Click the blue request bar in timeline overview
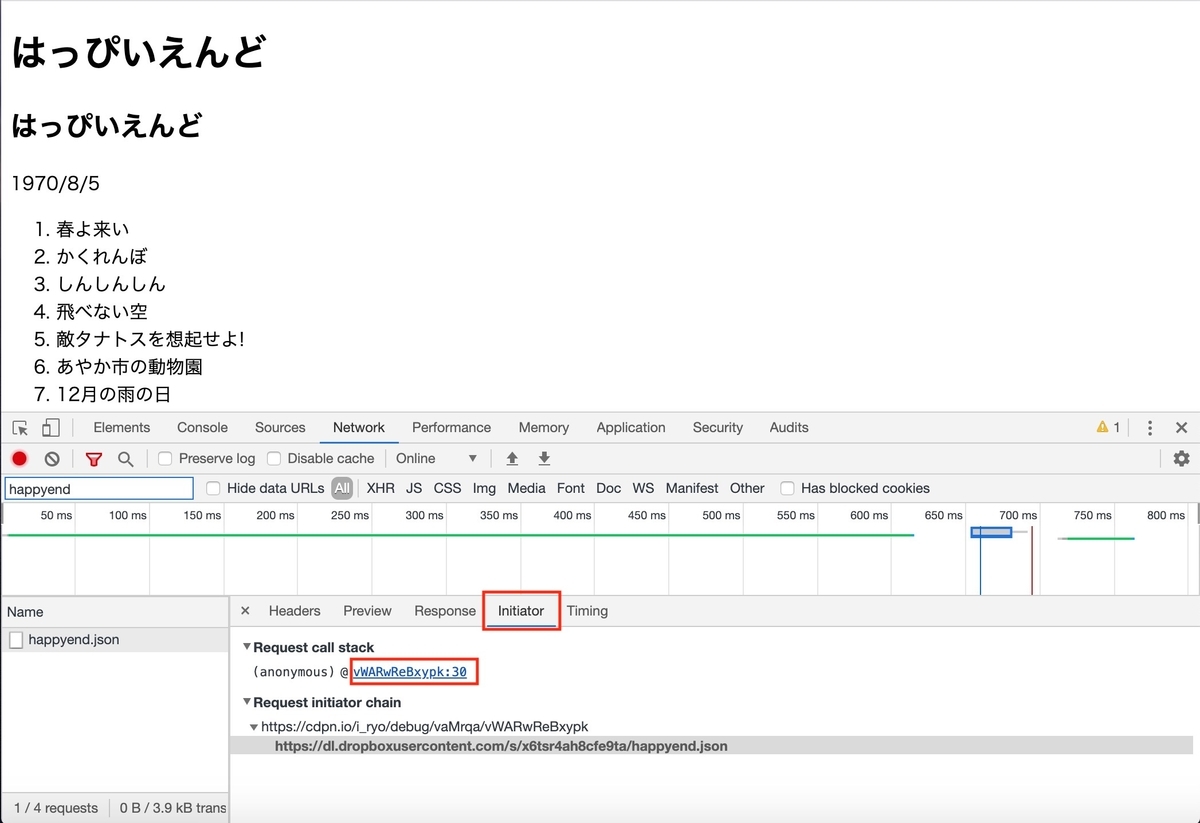 click(991, 532)
